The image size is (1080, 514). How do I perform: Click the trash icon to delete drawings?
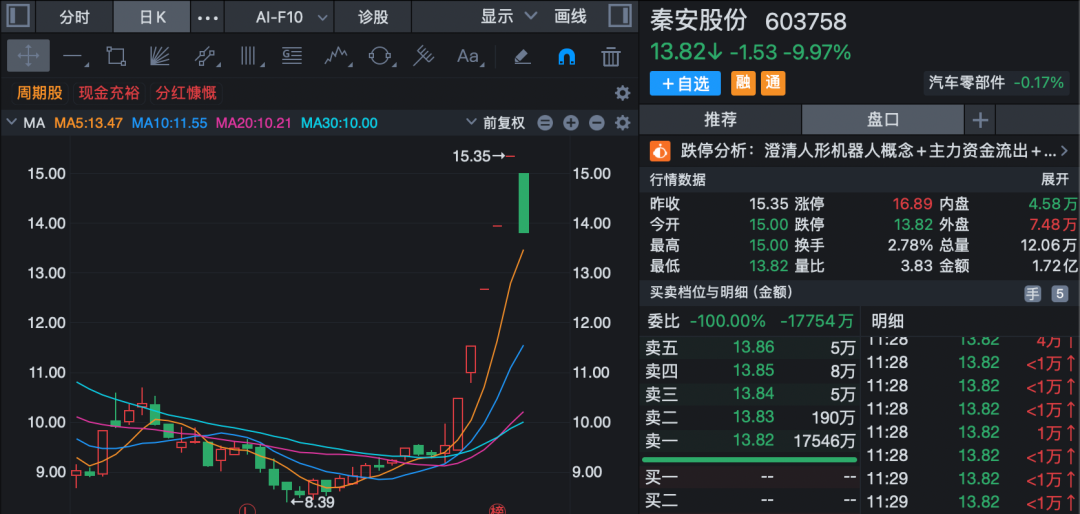coord(611,56)
